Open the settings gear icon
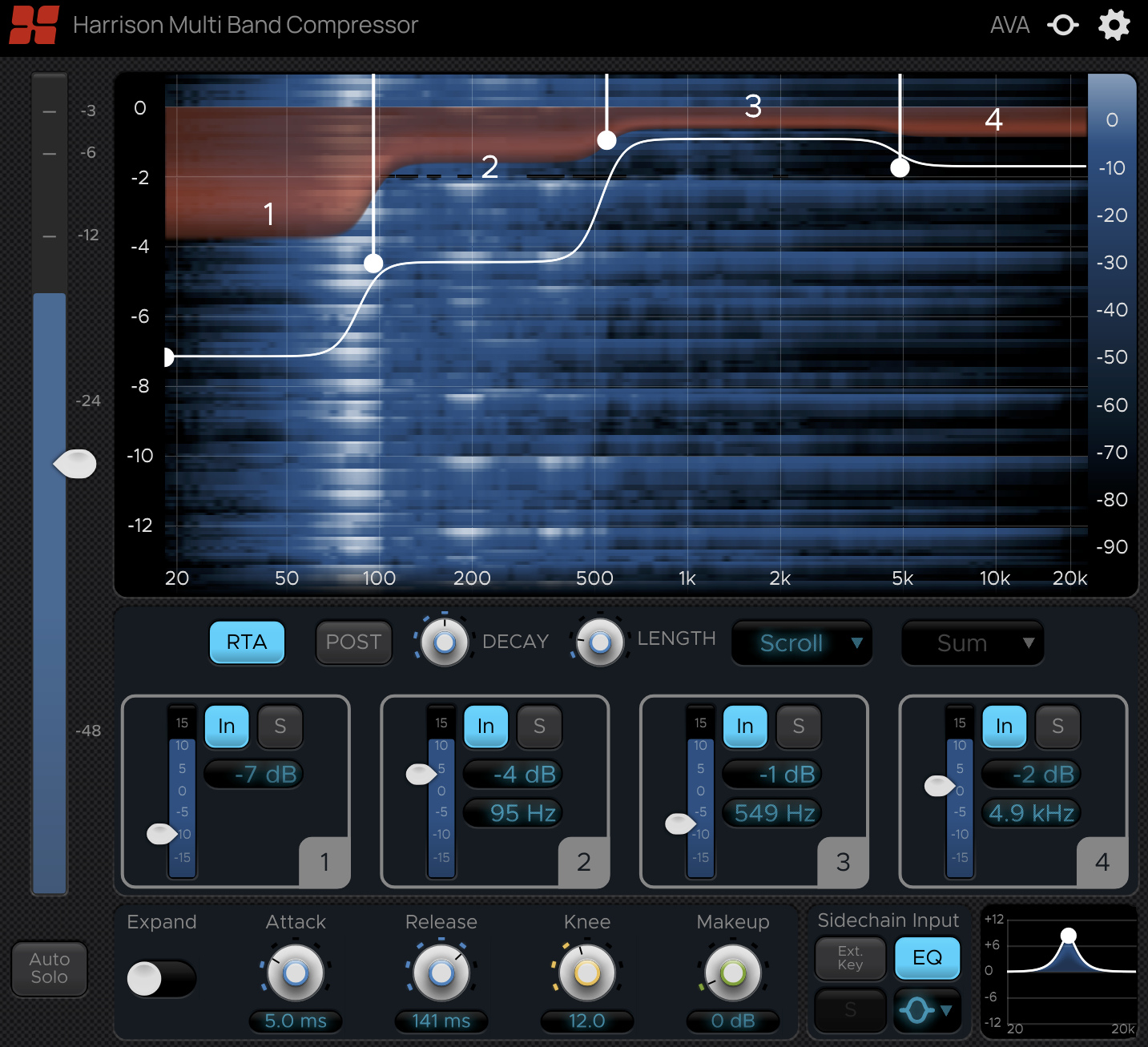This screenshot has height=1047, width=1148. 1114,25
